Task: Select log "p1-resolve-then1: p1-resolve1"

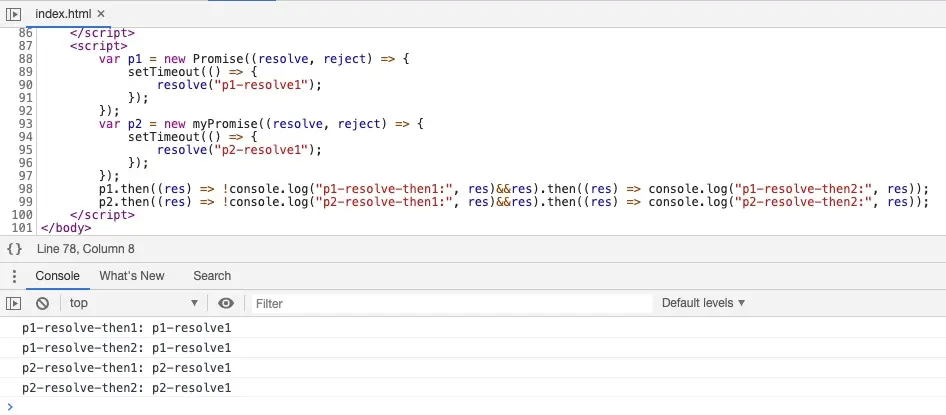Action: [127, 328]
